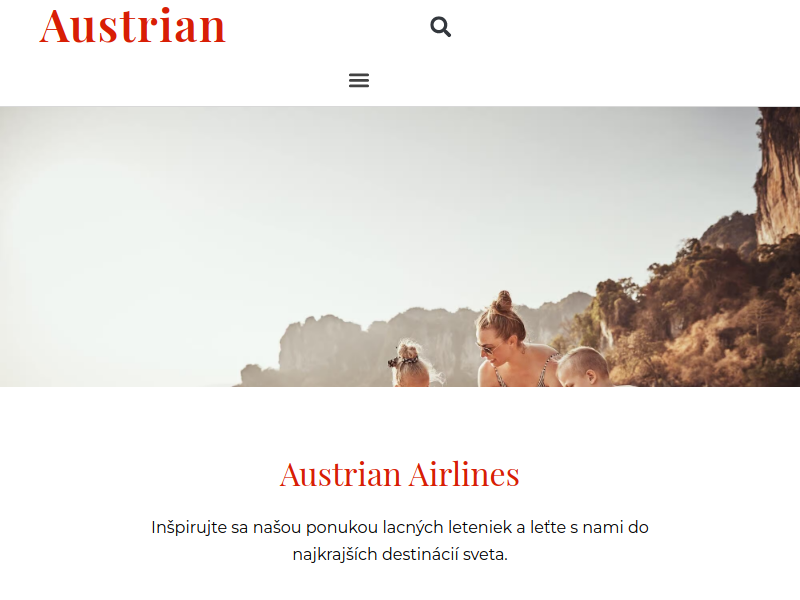800x600 pixels.
Task: Go home via the red Austrian logo
Action: (133, 26)
